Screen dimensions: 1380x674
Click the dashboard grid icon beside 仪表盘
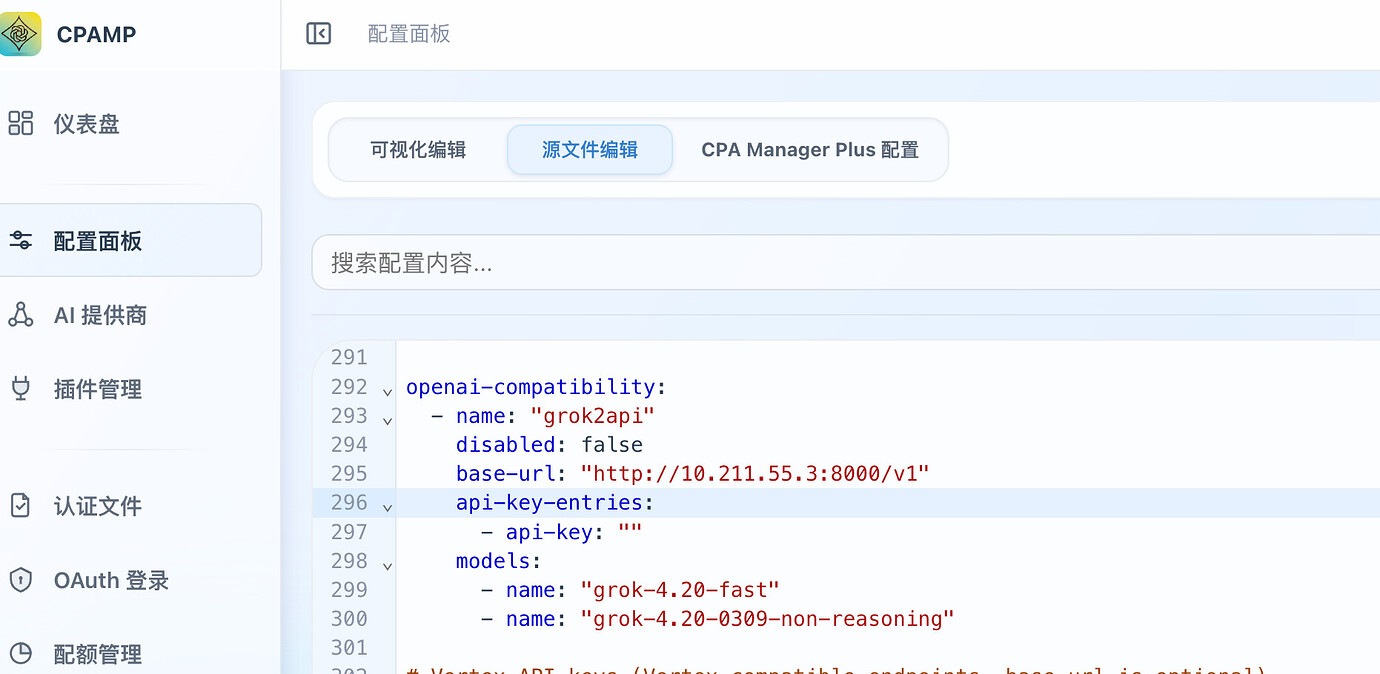(20, 123)
